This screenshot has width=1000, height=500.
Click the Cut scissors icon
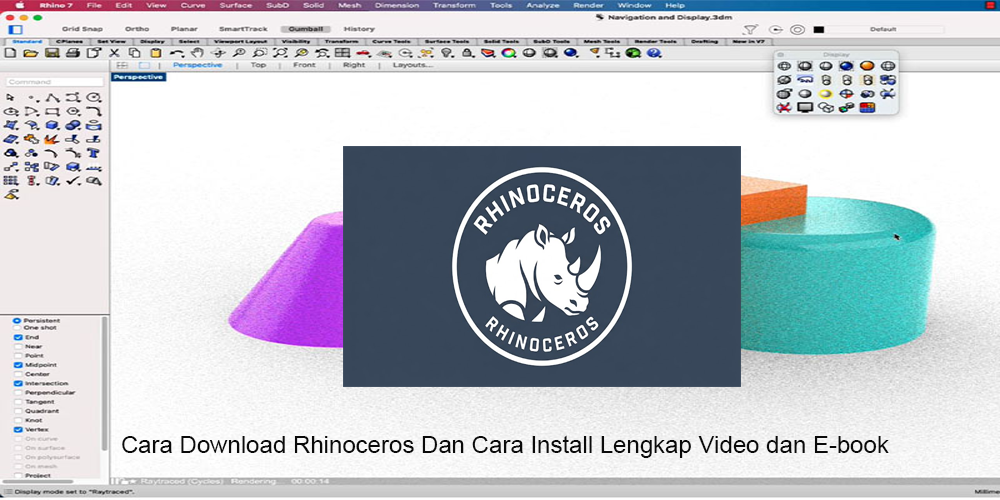(x=114, y=53)
